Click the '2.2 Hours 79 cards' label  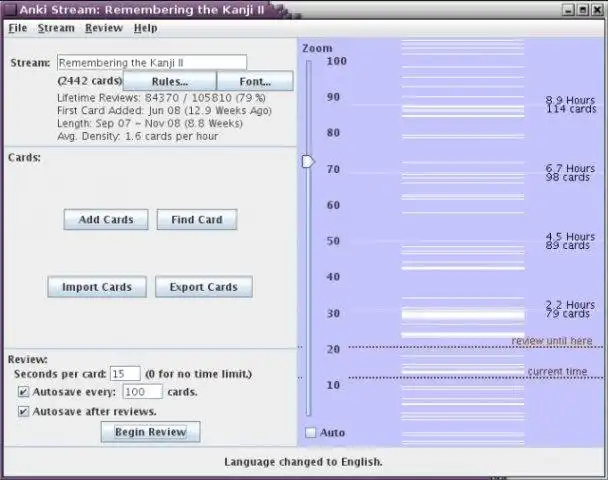570,309
